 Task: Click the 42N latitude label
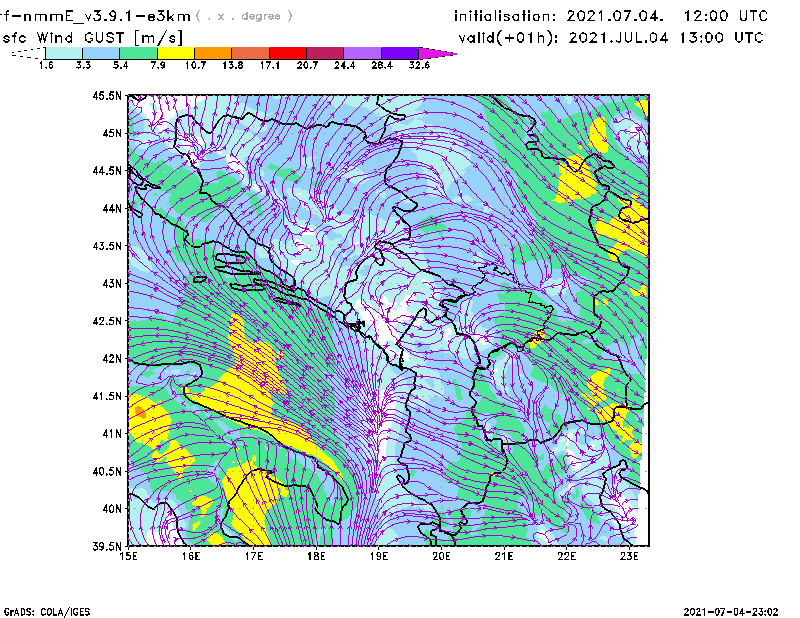[x=112, y=359]
